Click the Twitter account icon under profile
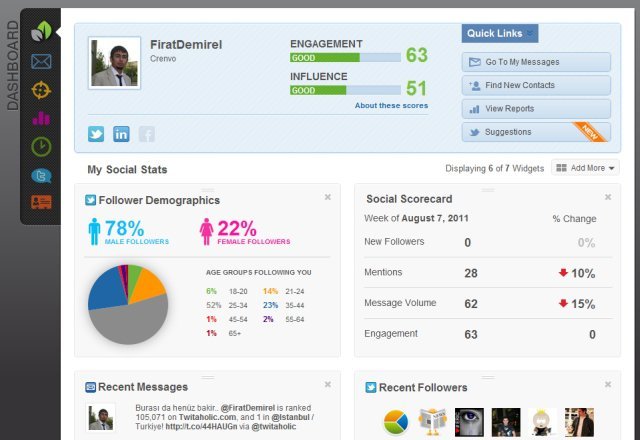This screenshot has height=440, width=640. 96,134
